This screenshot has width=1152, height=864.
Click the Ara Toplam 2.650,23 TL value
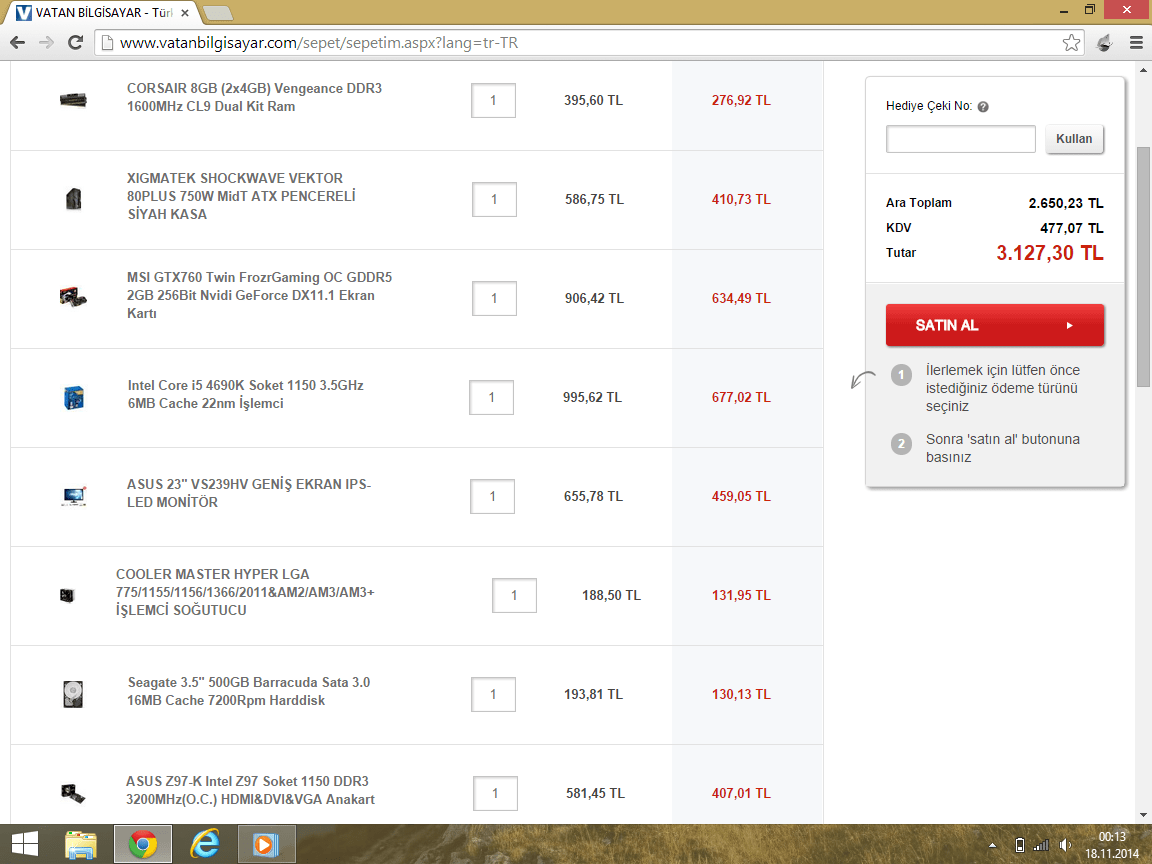point(1066,203)
